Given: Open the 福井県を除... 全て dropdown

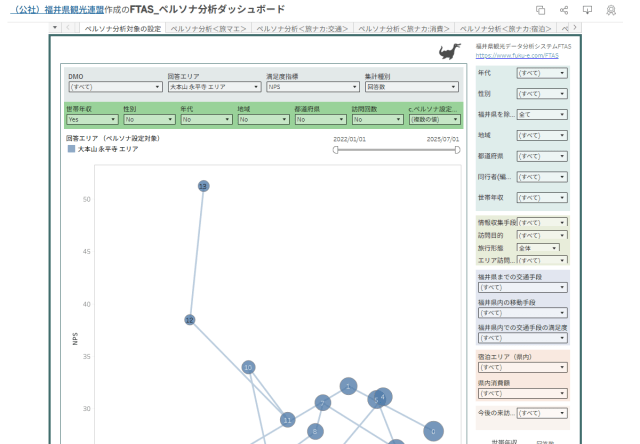Looking at the screenshot, I should coord(542,115).
